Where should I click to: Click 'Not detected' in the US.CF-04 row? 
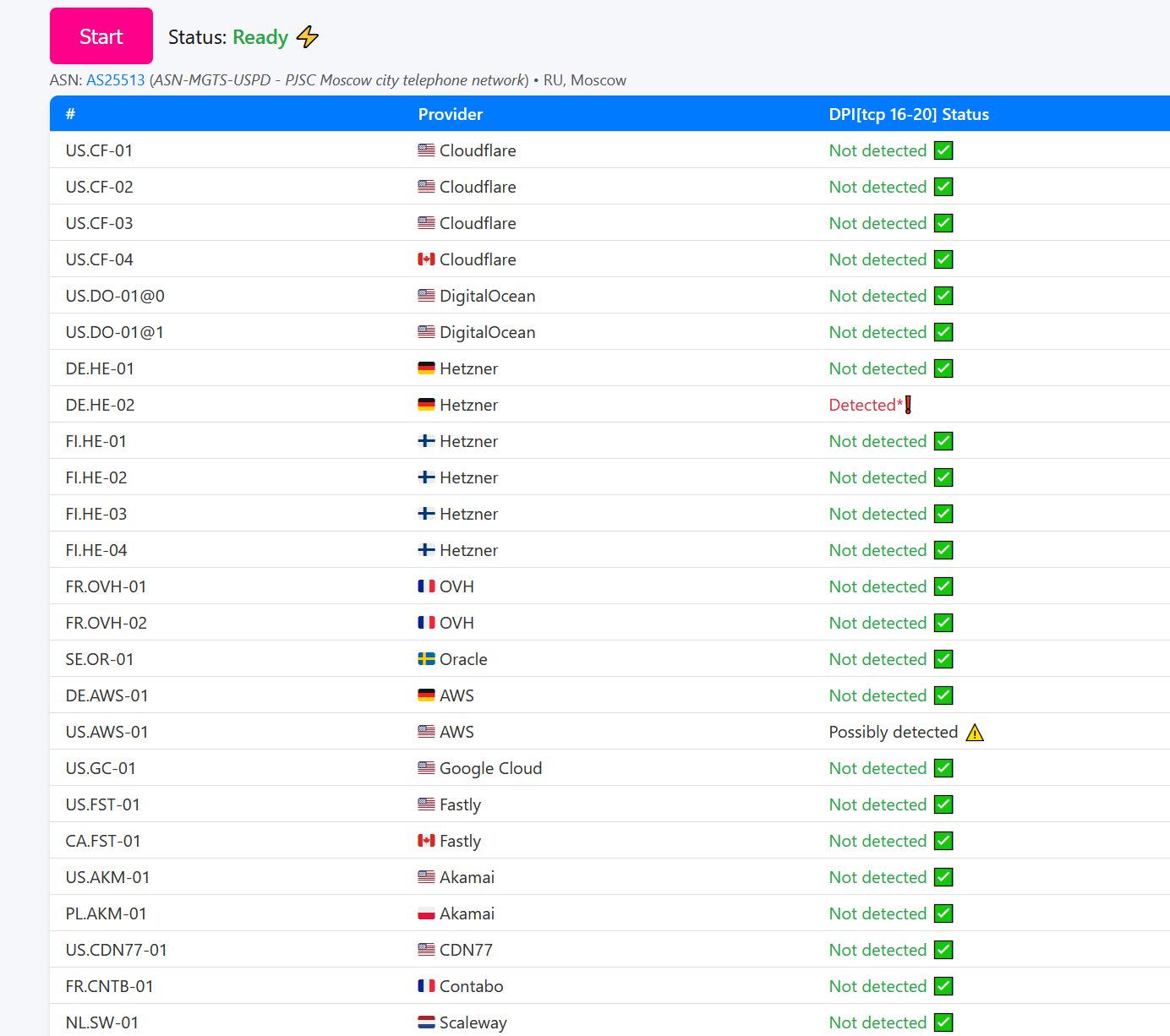[877, 259]
